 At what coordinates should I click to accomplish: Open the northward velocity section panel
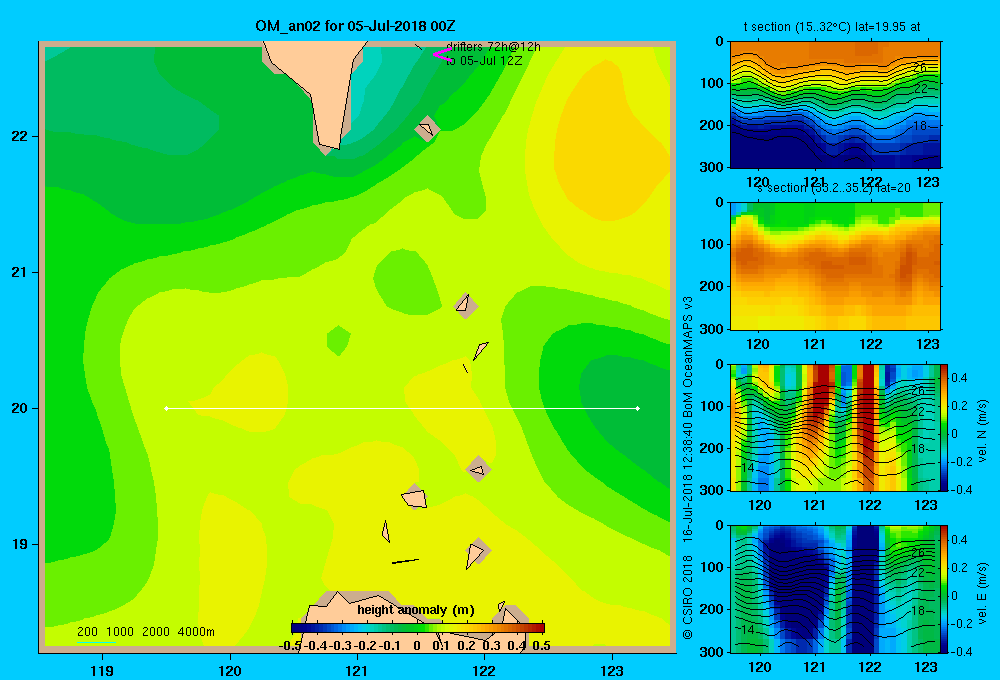(835, 427)
